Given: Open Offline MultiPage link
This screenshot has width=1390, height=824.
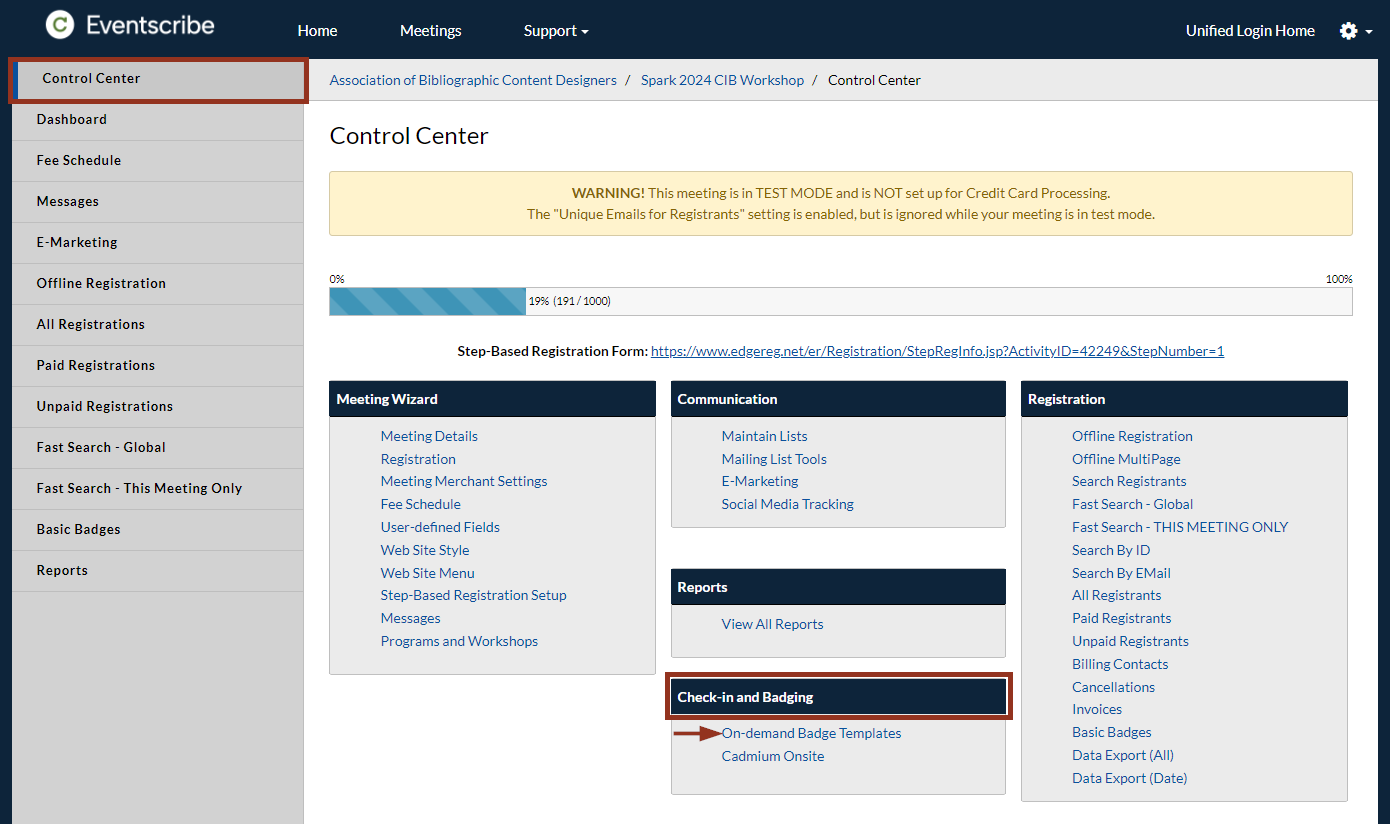Looking at the screenshot, I should [x=1126, y=459].
